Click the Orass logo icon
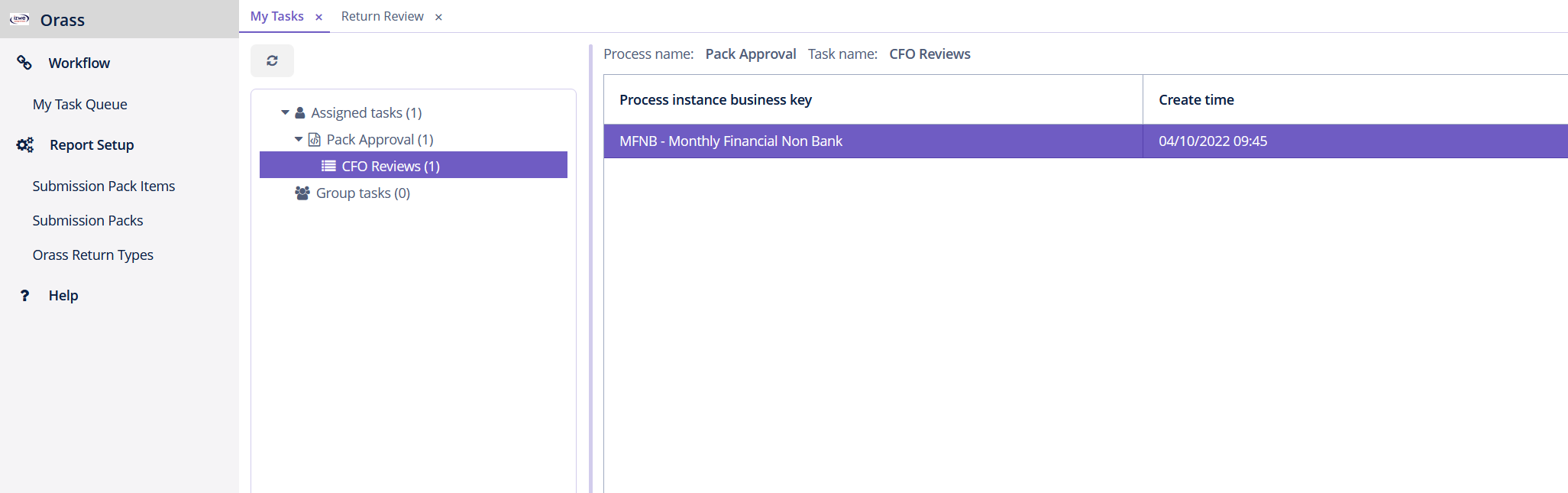The image size is (1568, 493). pos(20,19)
